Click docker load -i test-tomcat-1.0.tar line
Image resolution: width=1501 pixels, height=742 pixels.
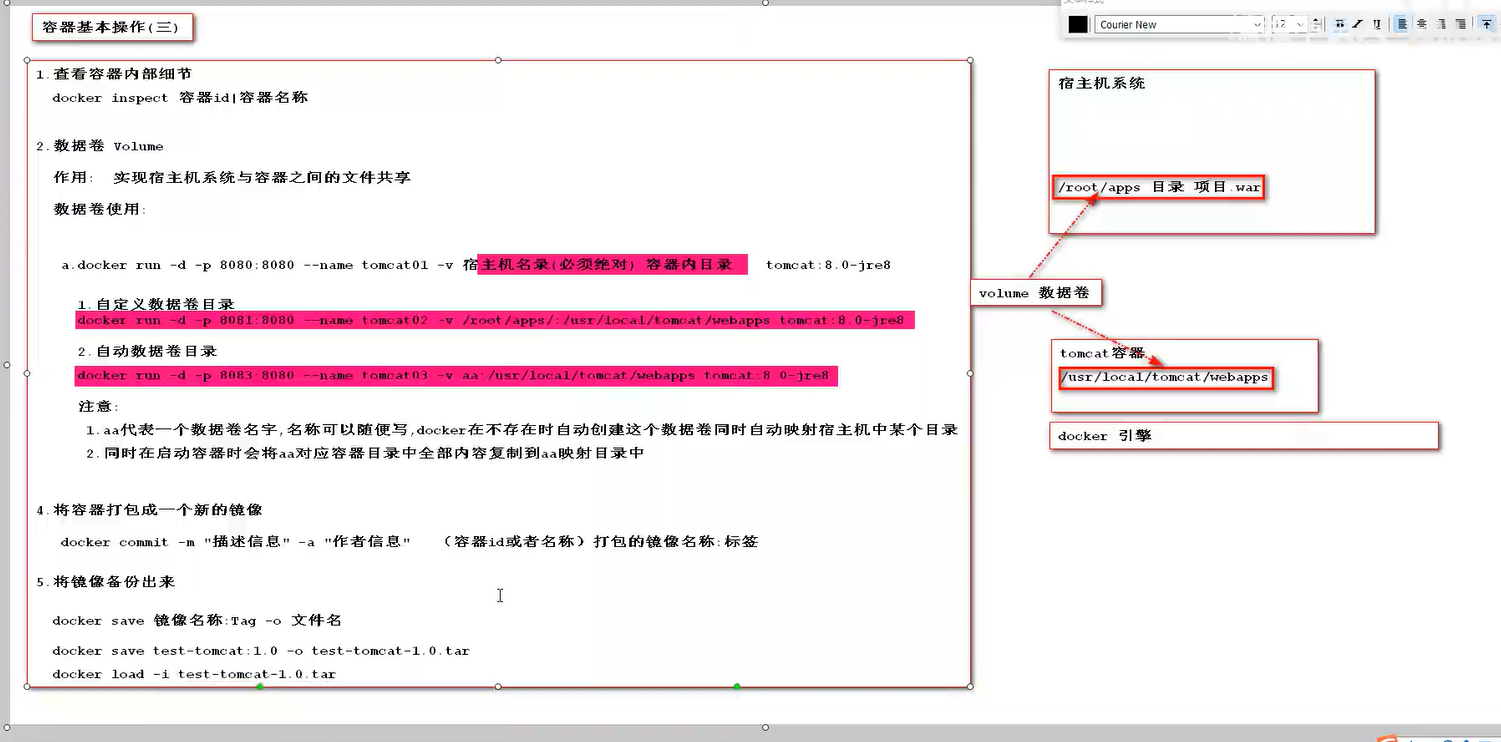tap(194, 674)
